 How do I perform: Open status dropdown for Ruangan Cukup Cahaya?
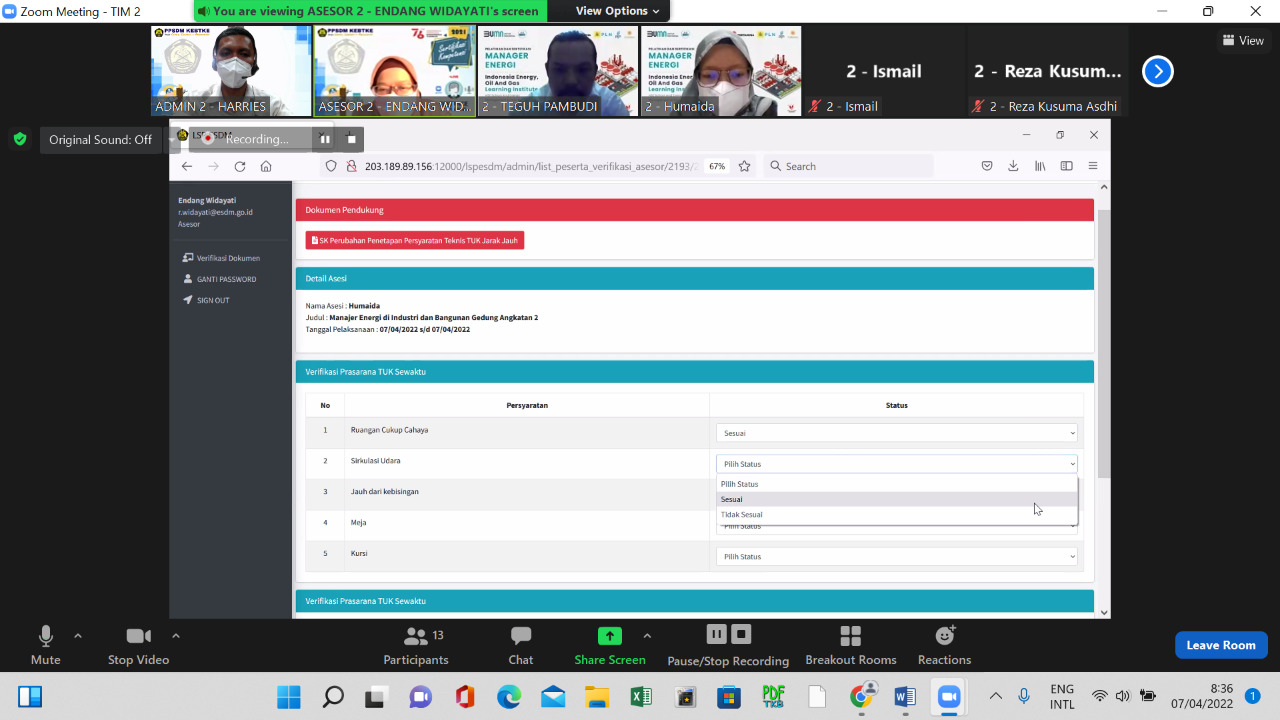tap(897, 433)
